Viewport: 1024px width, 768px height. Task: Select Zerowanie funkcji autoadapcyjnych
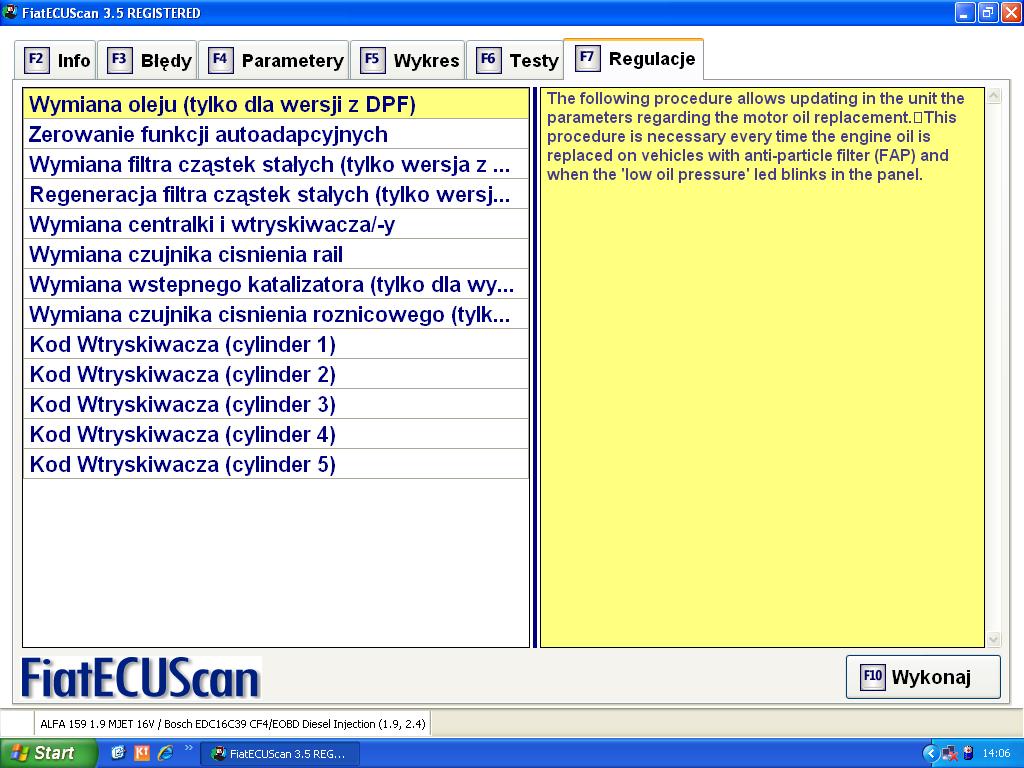pyautogui.click(x=276, y=135)
